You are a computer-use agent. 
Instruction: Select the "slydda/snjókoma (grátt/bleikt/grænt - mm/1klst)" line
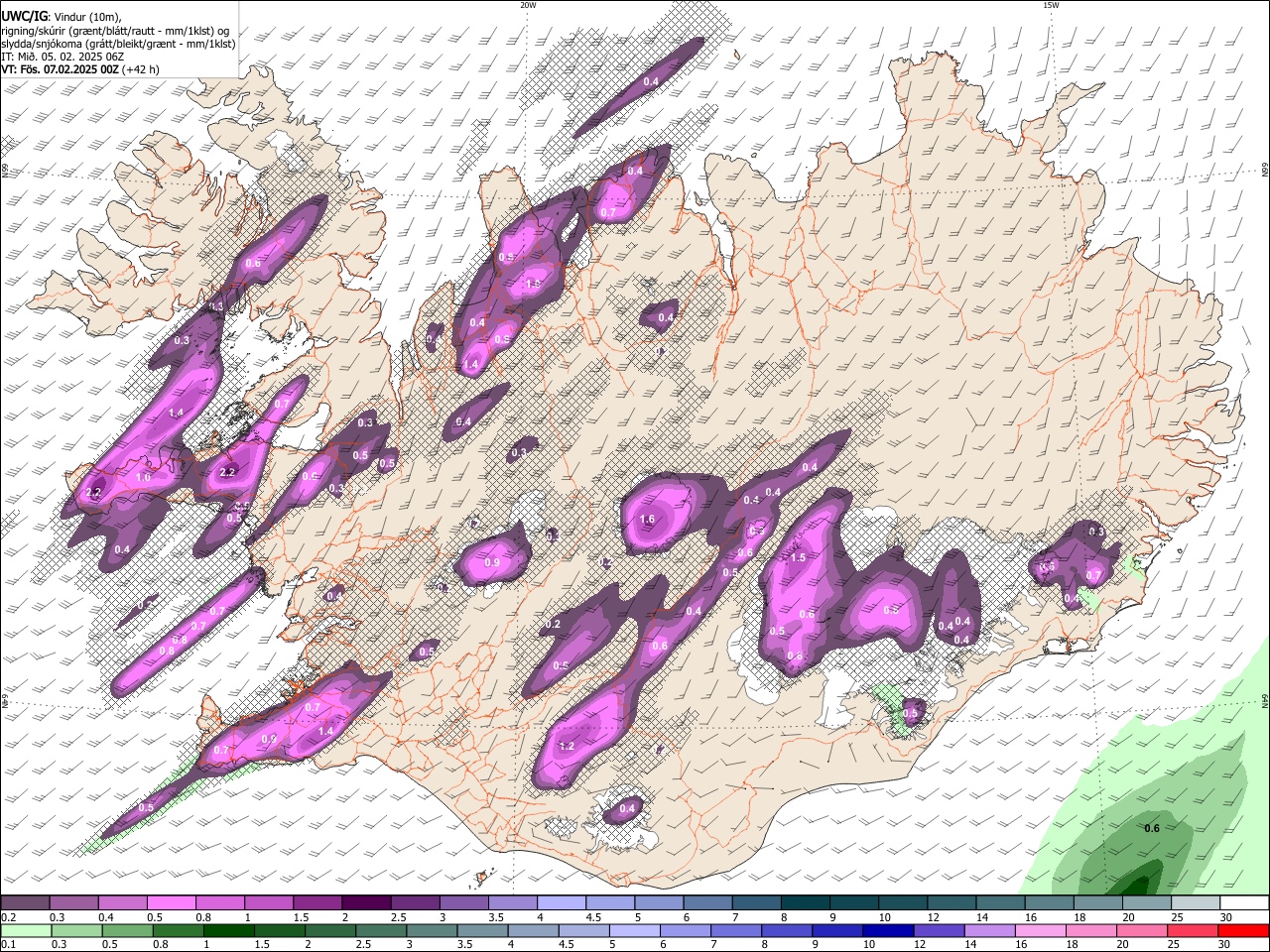118,44
